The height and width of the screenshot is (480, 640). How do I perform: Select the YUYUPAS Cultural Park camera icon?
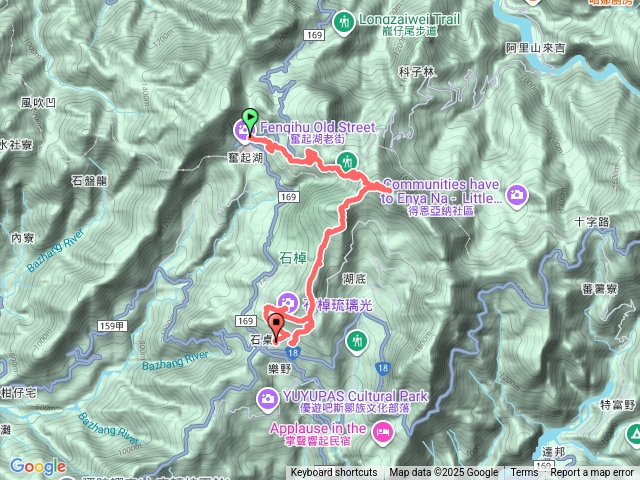(x=268, y=400)
